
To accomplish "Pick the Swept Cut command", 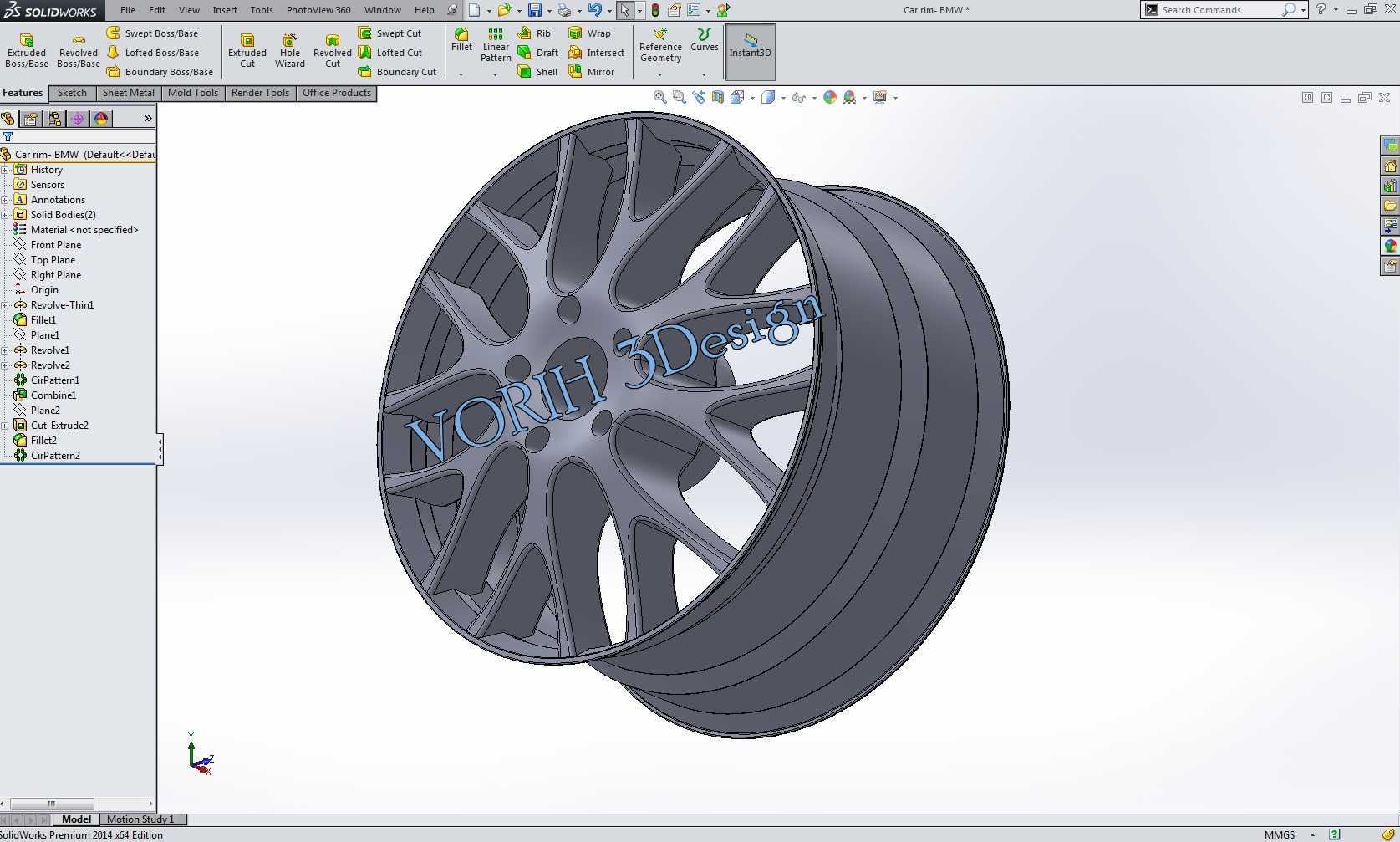I will [389, 33].
